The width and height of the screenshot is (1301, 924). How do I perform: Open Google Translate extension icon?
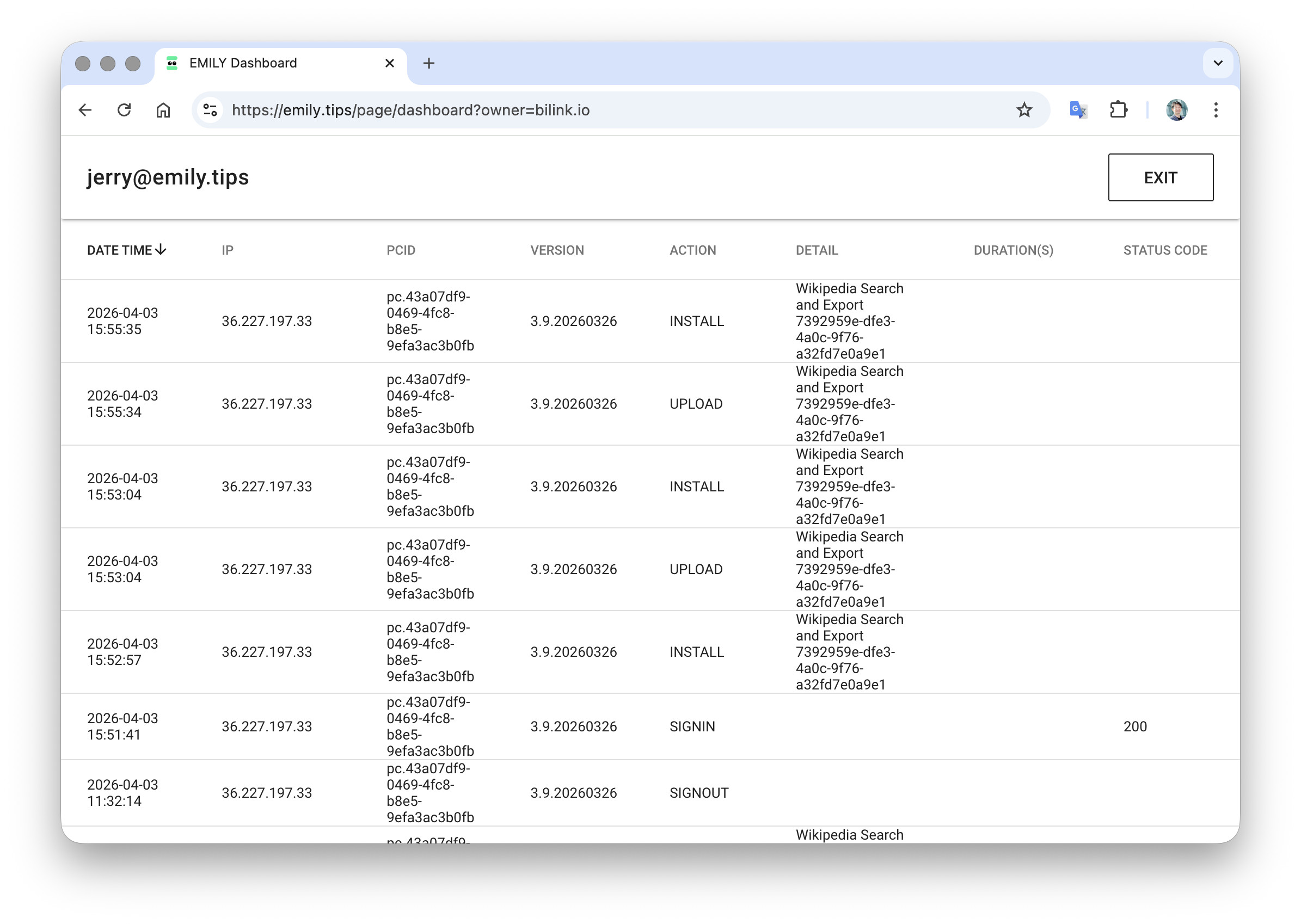pyautogui.click(x=1078, y=110)
